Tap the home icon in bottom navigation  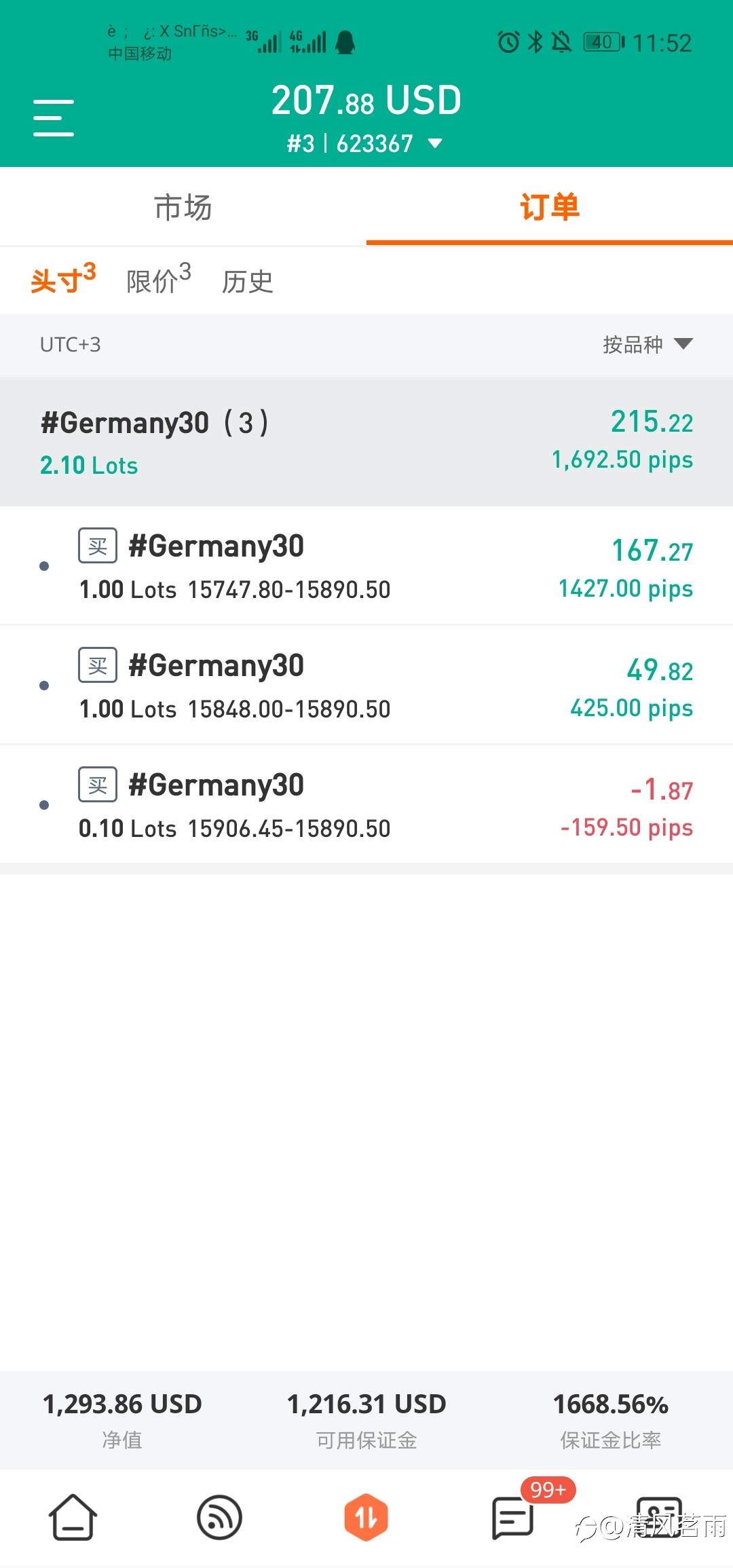[x=73, y=1517]
